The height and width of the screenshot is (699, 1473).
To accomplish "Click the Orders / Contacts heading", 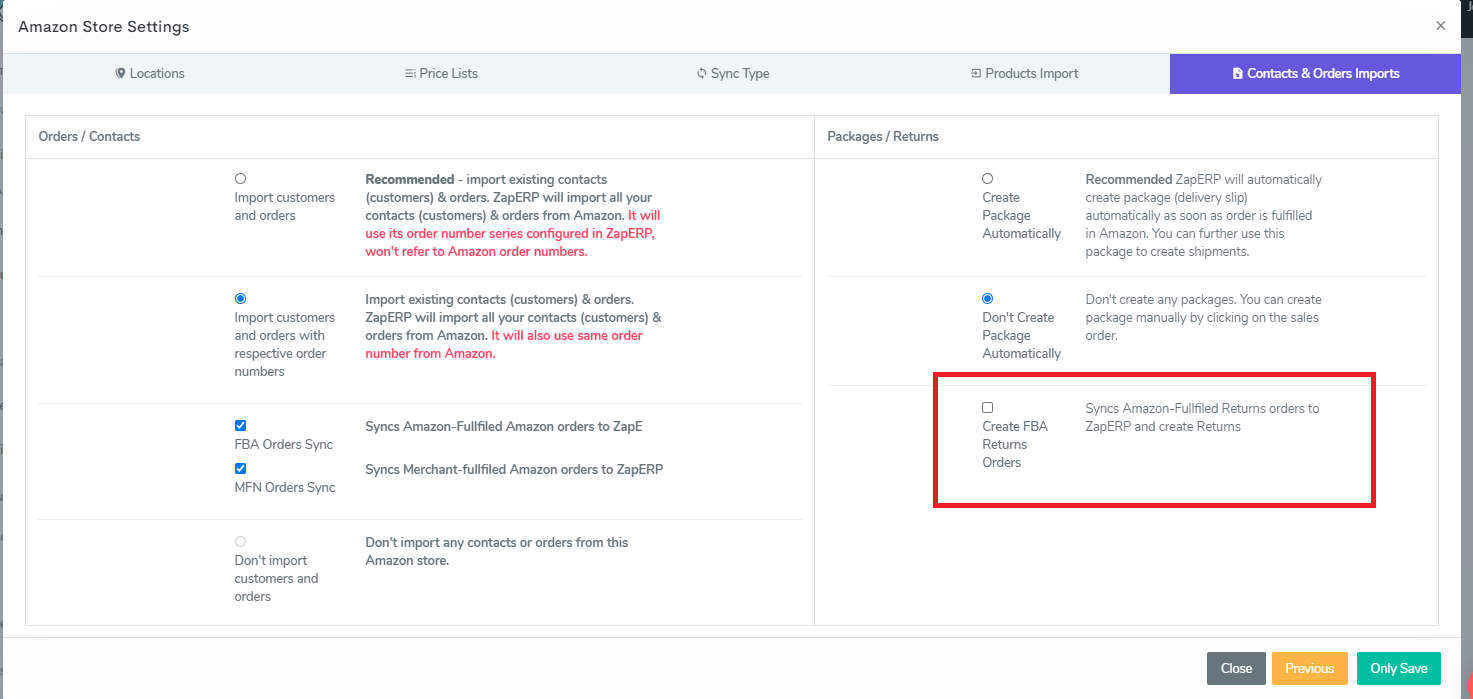I will point(89,136).
